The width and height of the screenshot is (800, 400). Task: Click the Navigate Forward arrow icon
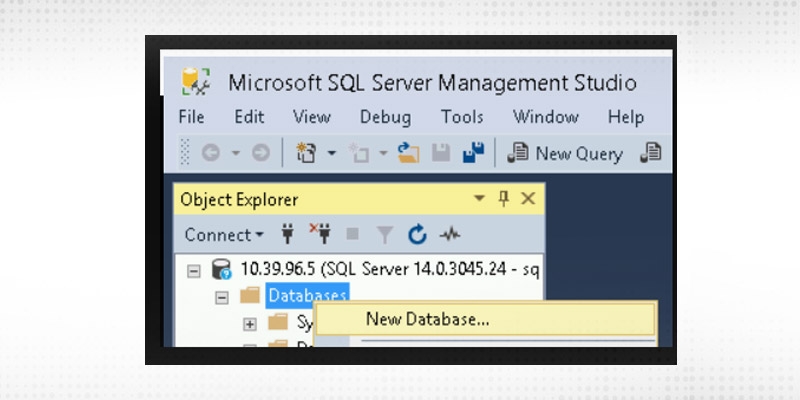[261, 153]
